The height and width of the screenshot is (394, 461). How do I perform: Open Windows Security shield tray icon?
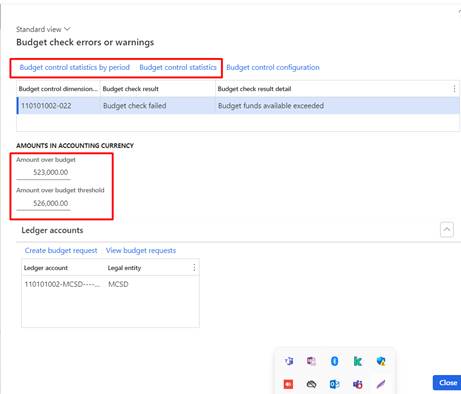tap(381, 361)
